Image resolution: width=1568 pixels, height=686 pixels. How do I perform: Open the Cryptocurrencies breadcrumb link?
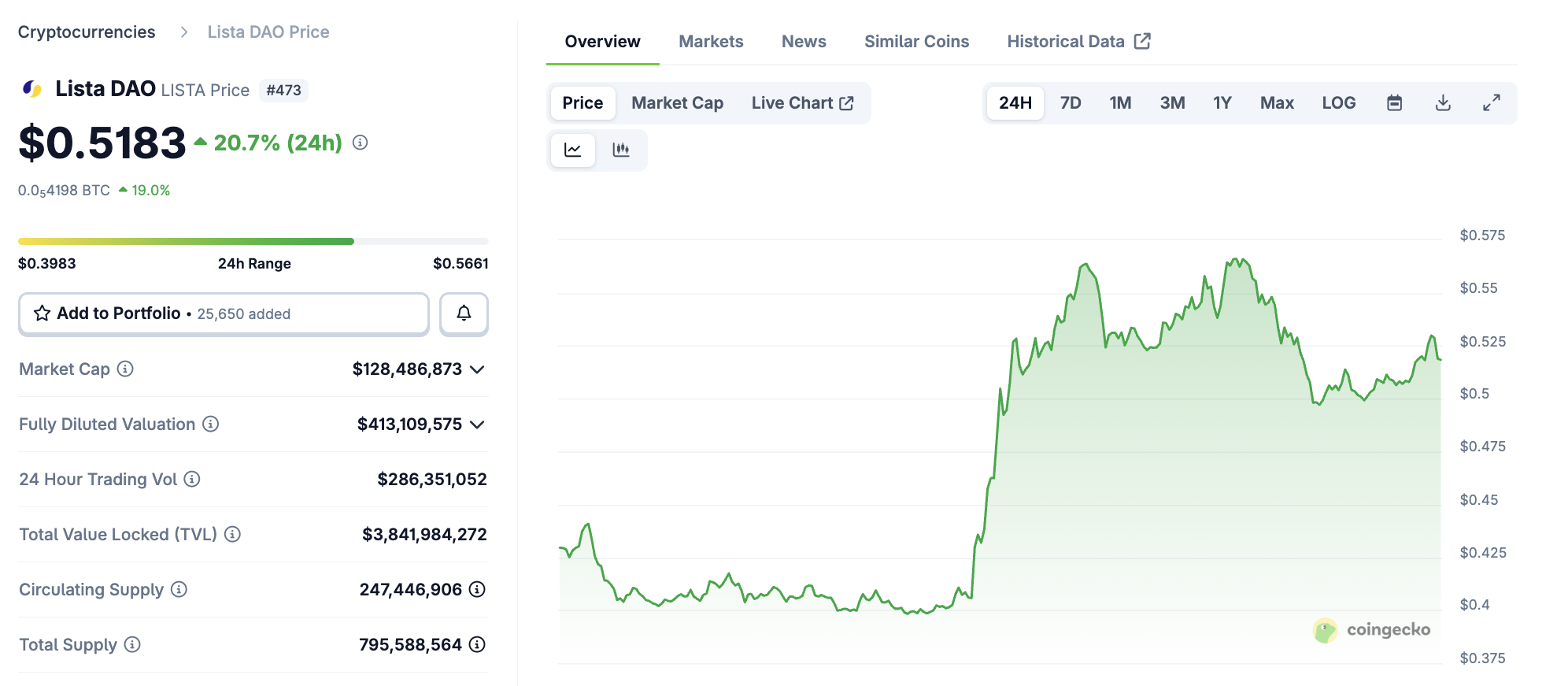[x=87, y=32]
